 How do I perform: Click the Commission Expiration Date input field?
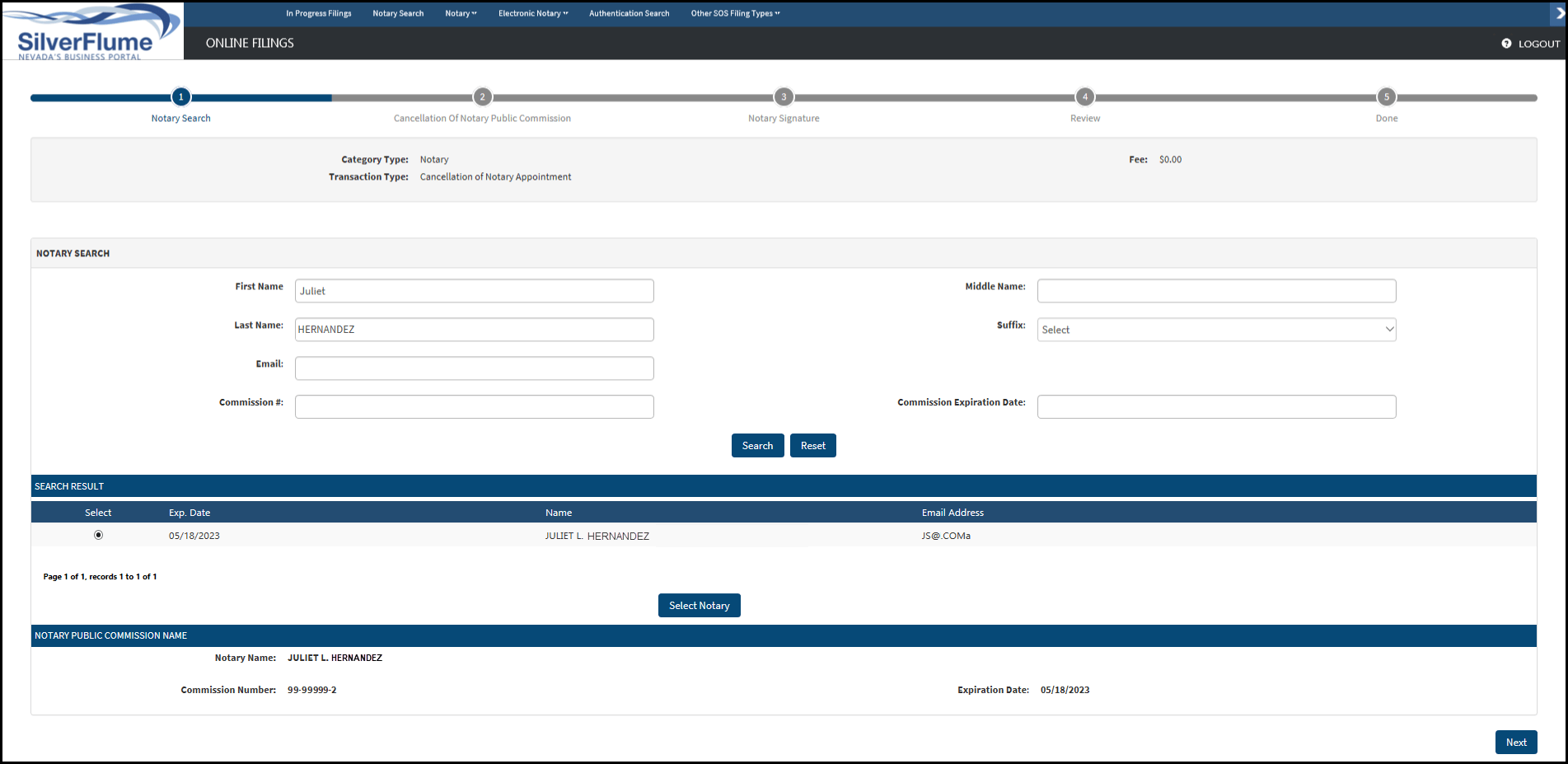click(1216, 406)
